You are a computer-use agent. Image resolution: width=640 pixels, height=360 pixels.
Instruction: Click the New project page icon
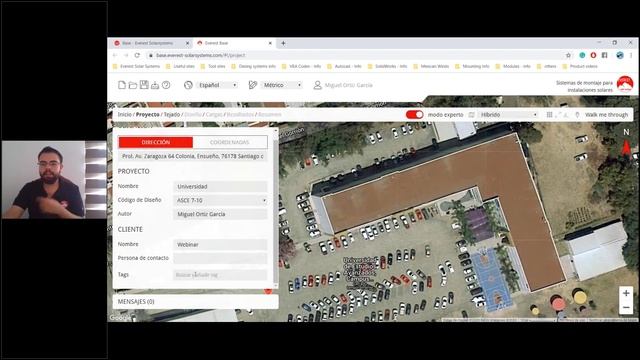pyautogui.click(x=122, y=85)
